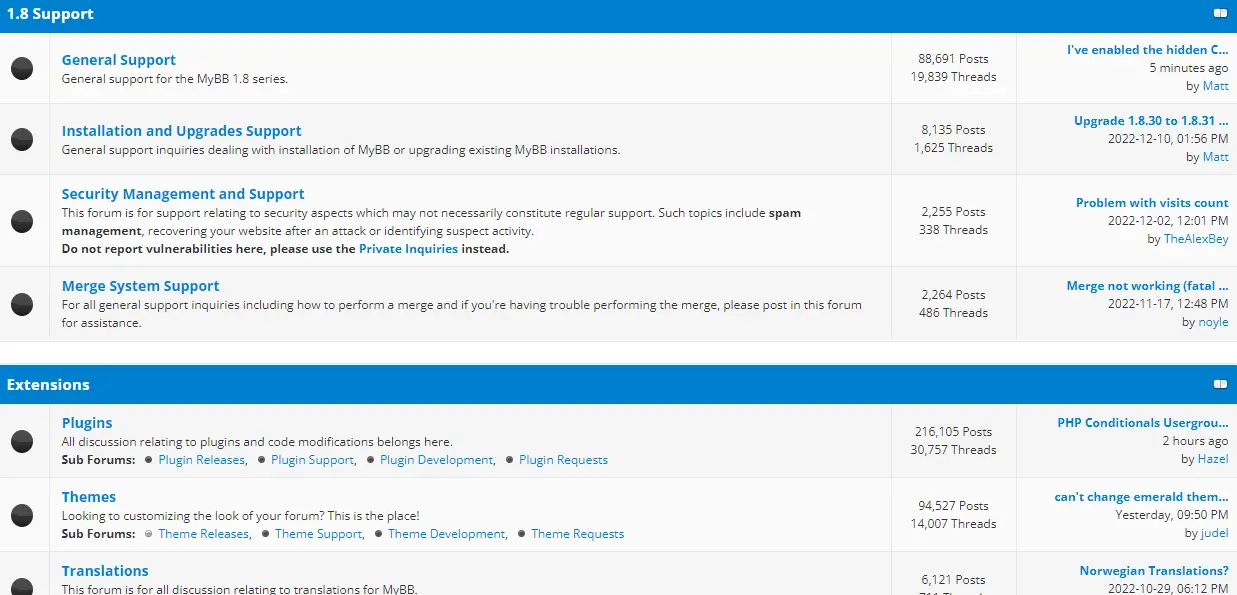Click the "338 Threads" count
This screenshot has height=595, width=1237.
pyautogui.click(x=953, y=230)
